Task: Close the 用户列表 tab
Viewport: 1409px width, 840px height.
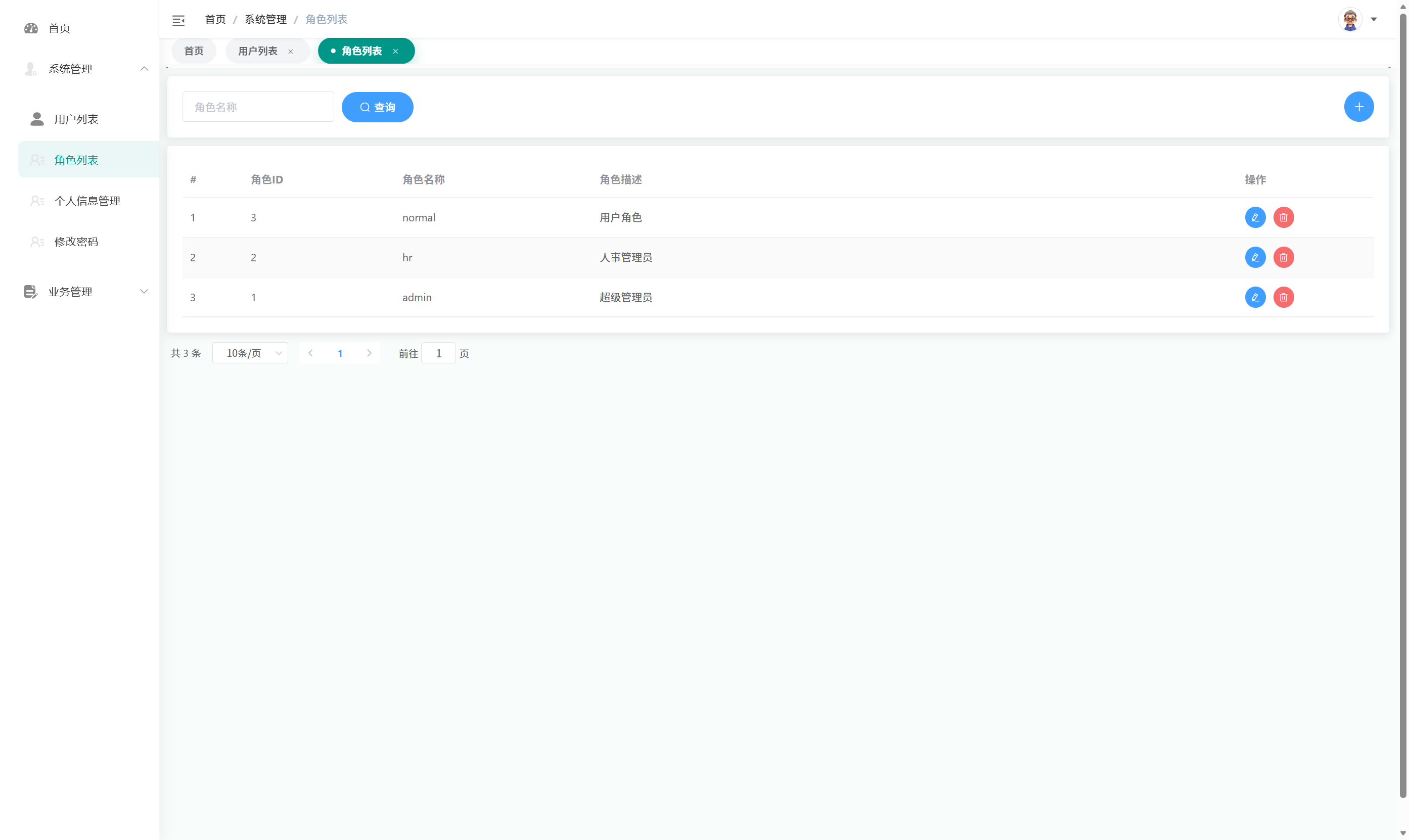Action: (290, 52)
